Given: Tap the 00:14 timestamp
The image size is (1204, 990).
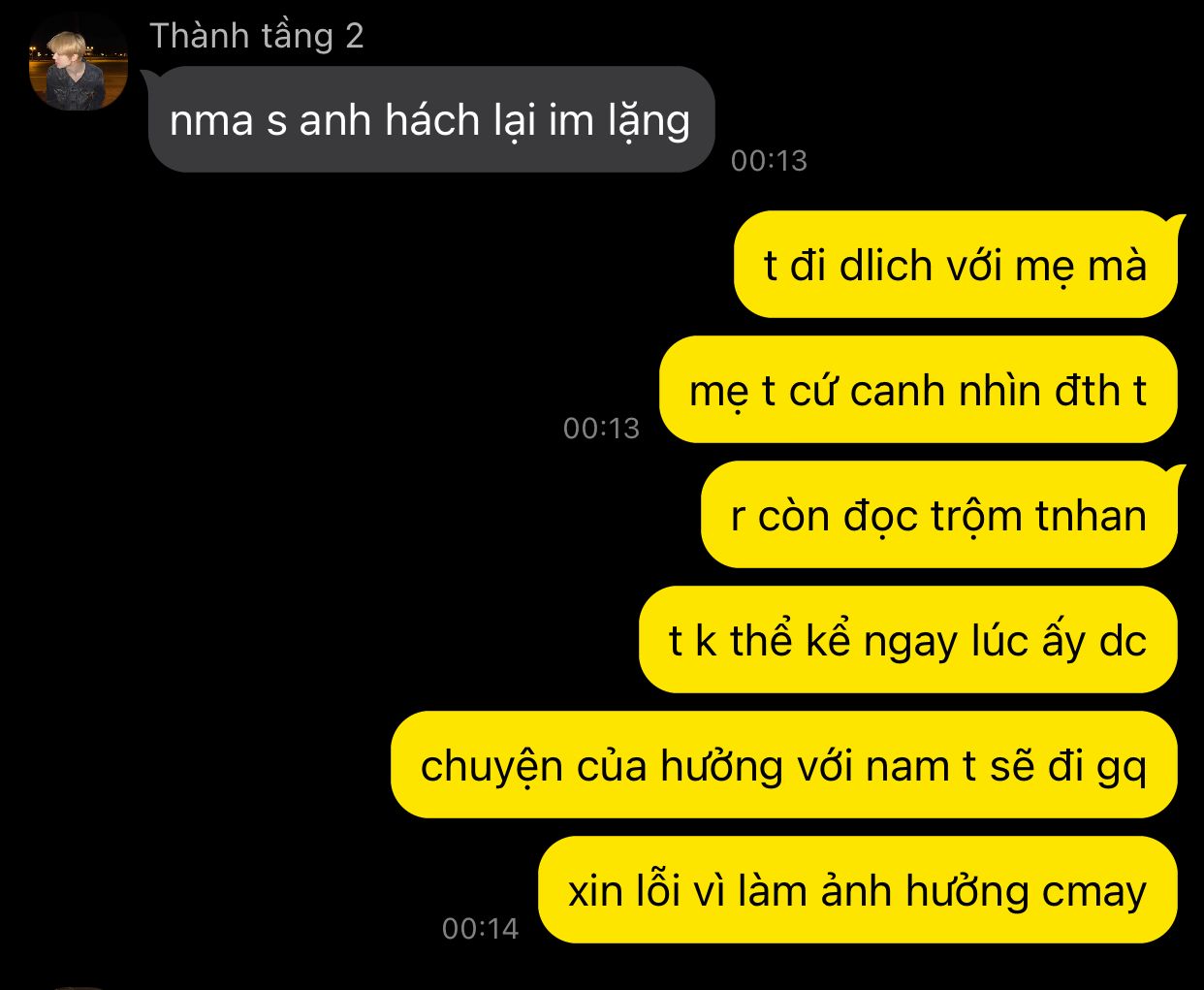Looking at the screenshot, I should [x=481, y=929].
